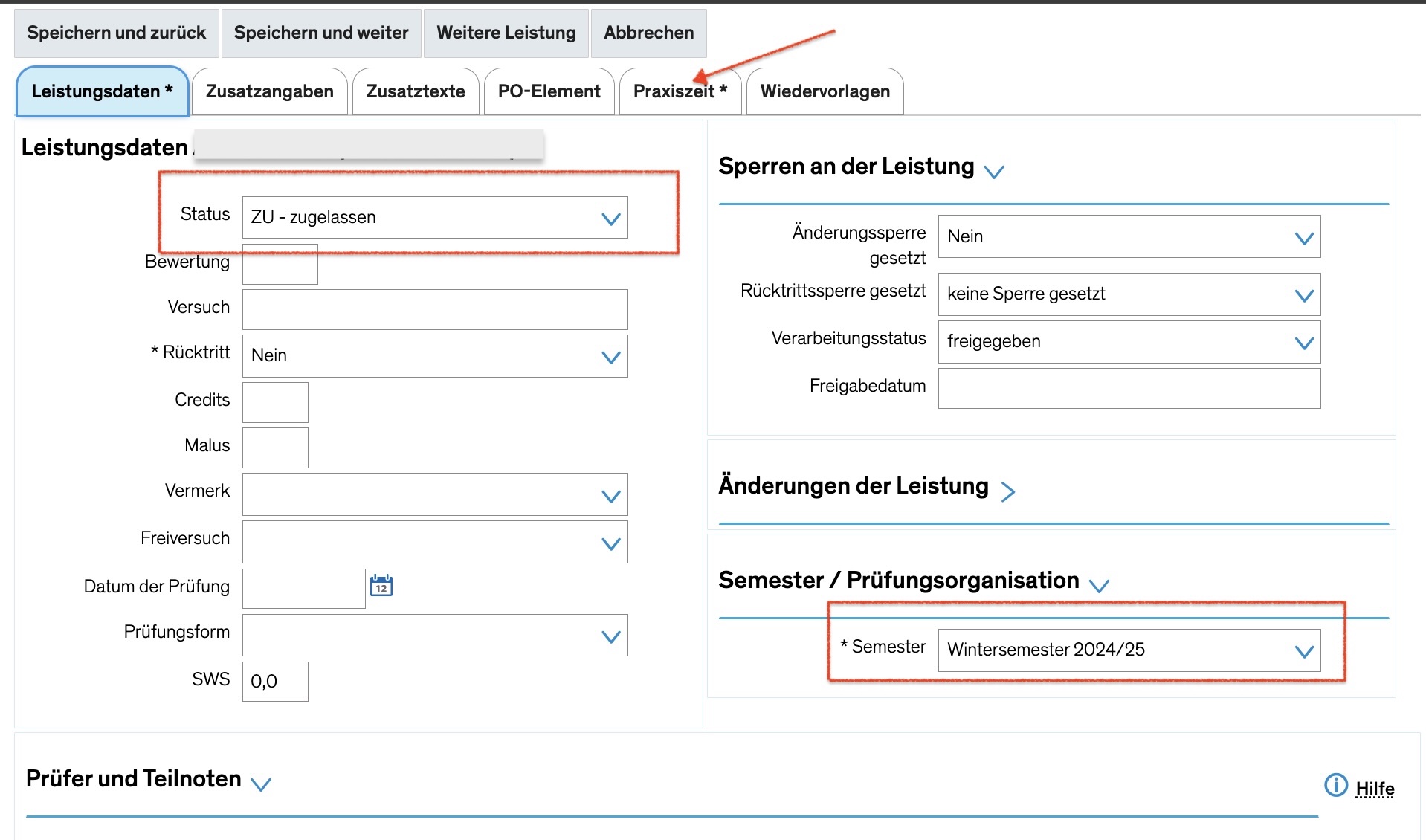
Task: Collapse Sperren an der Leistung section
Action: pyautogui.click(x=993, y=172)
